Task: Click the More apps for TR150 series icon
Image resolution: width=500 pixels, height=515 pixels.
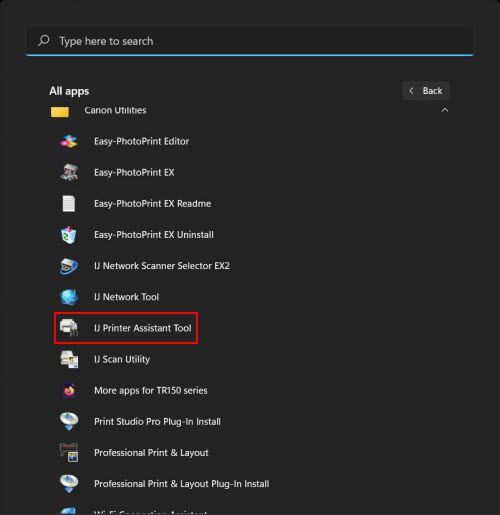Action: point(69,390)
